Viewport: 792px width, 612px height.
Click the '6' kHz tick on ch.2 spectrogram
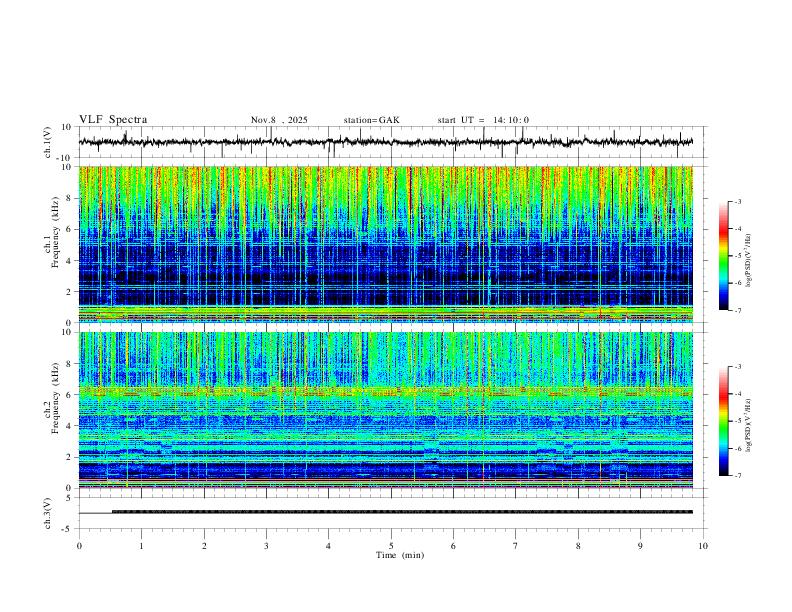(70, 395)
